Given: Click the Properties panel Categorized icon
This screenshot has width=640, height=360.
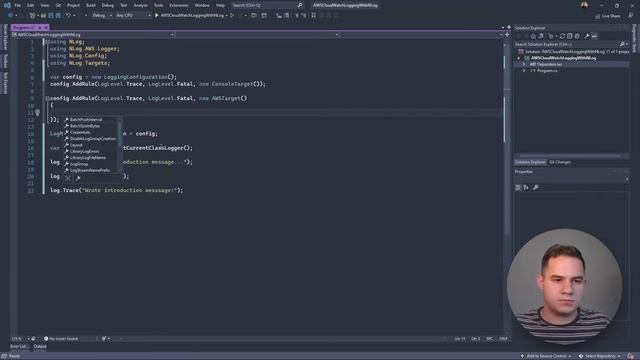Looking at the screenshot, I should click(x=518, y=187).
